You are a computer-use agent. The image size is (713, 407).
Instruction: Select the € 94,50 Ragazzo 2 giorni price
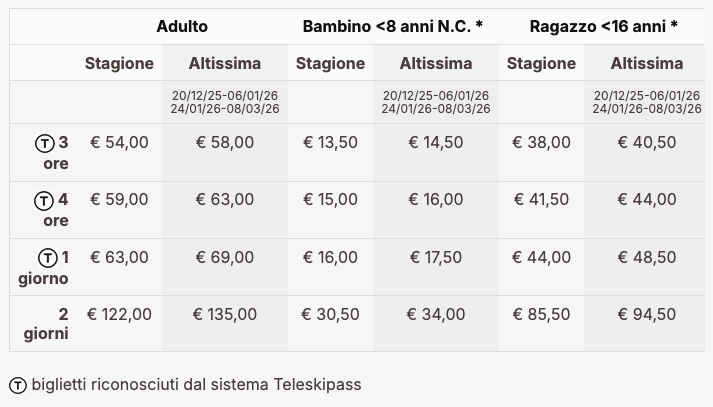(x=647, y=314)
